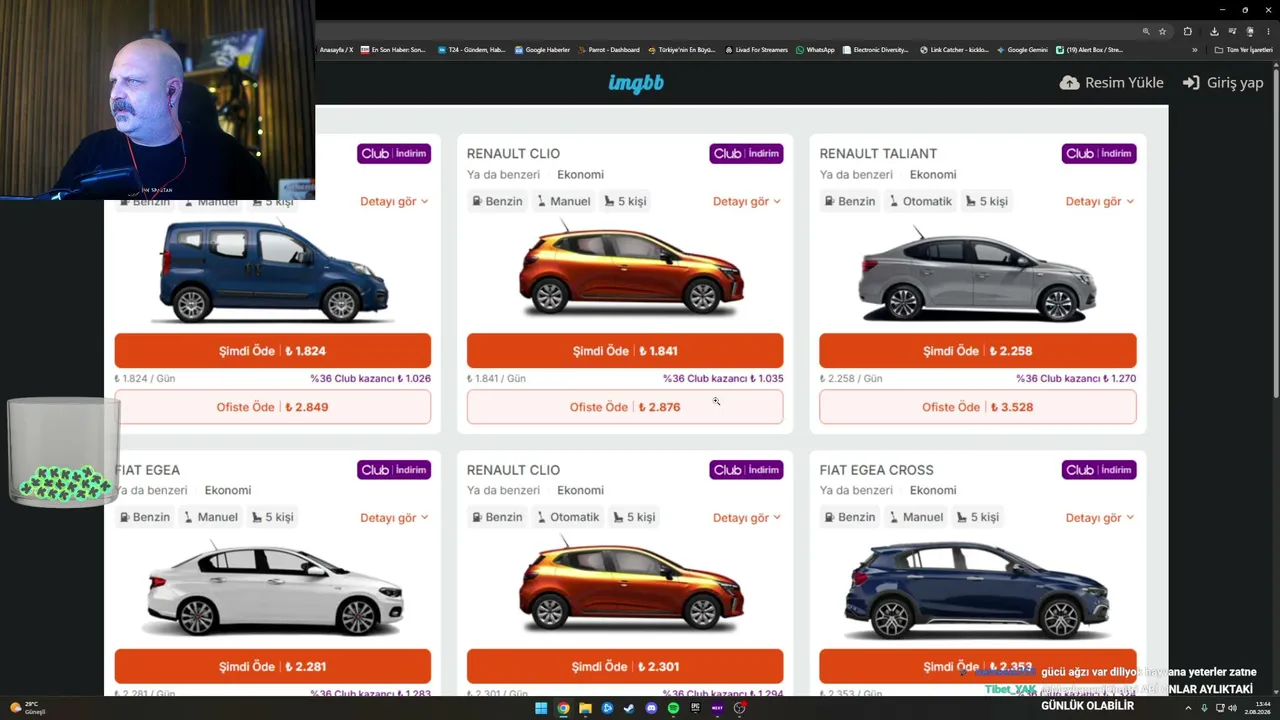Open Discord from the taskbar
Screen dimensions: 1280x720
coord(651,708)
